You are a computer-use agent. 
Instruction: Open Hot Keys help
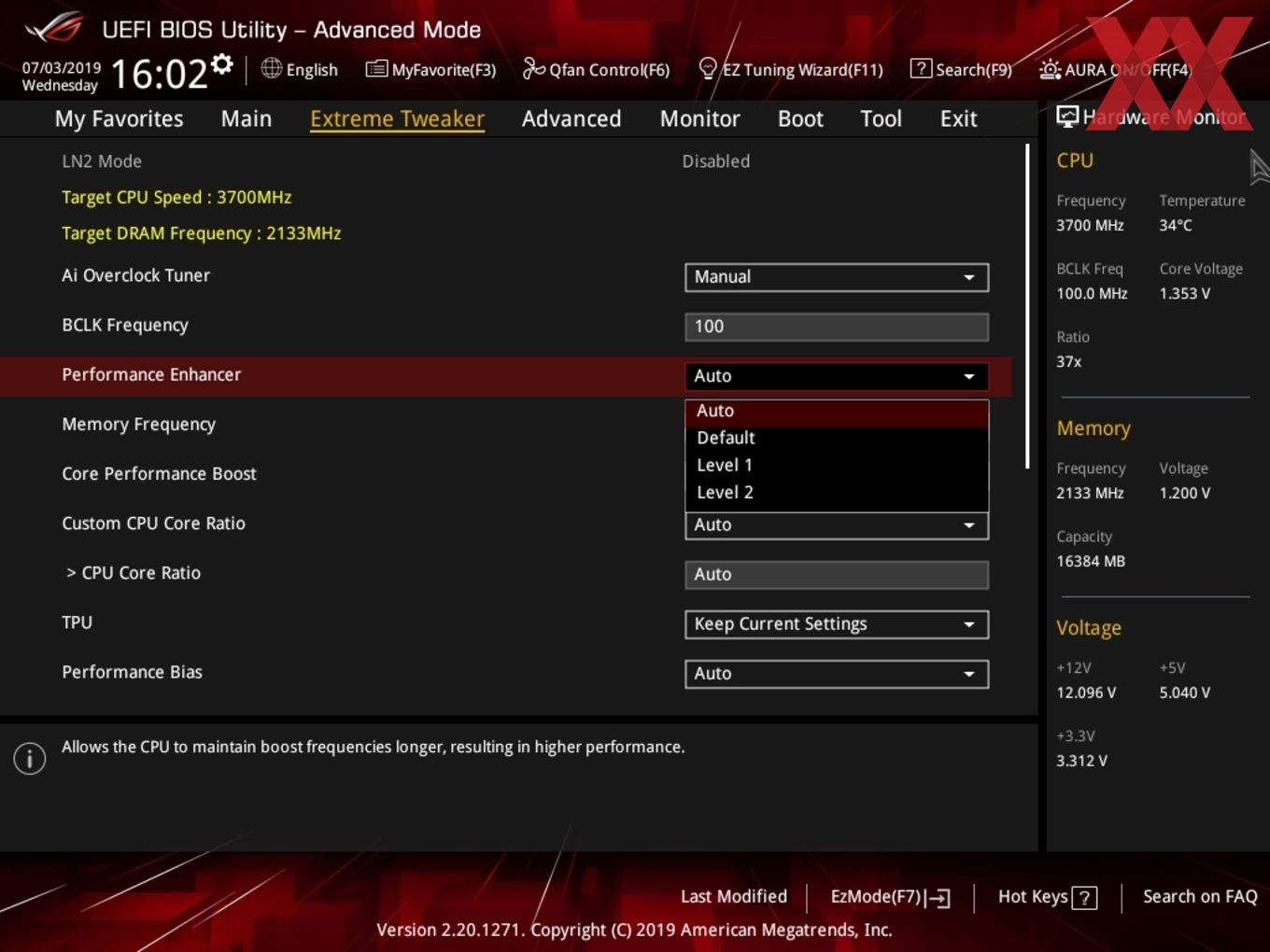(1033, 897)
